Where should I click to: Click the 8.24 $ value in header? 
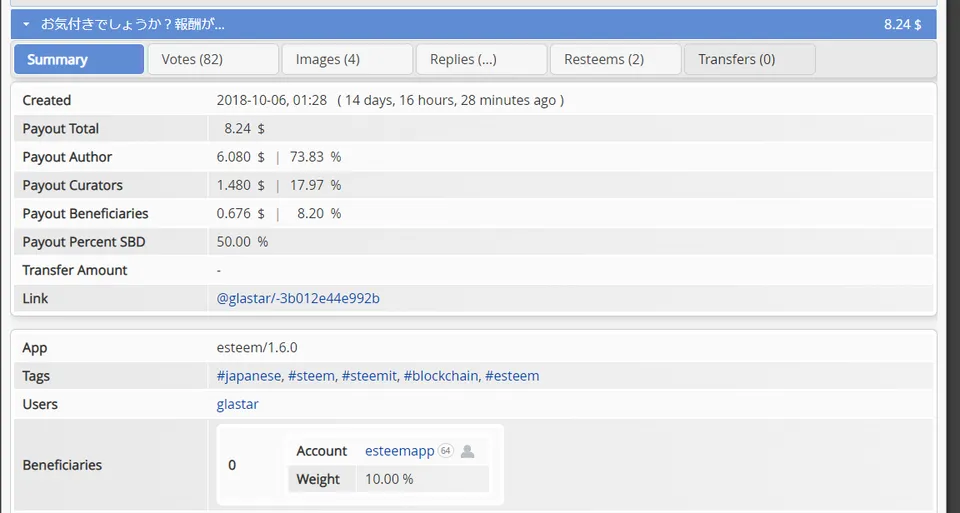(902, 24)
